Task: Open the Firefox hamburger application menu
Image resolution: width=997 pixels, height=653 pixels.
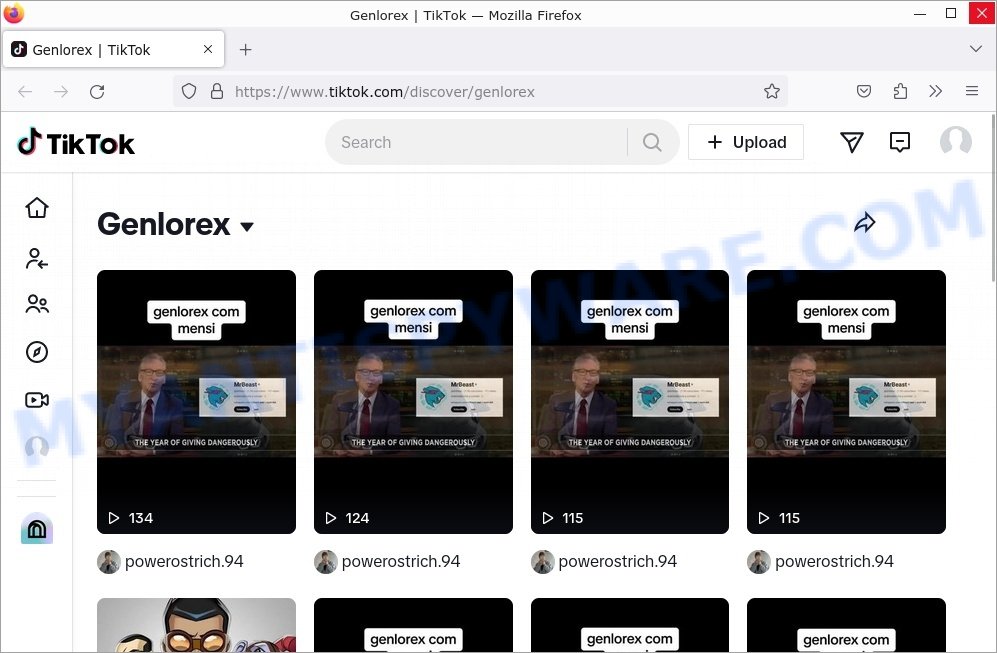Action: pyautogui.click(x=972, y=92)
